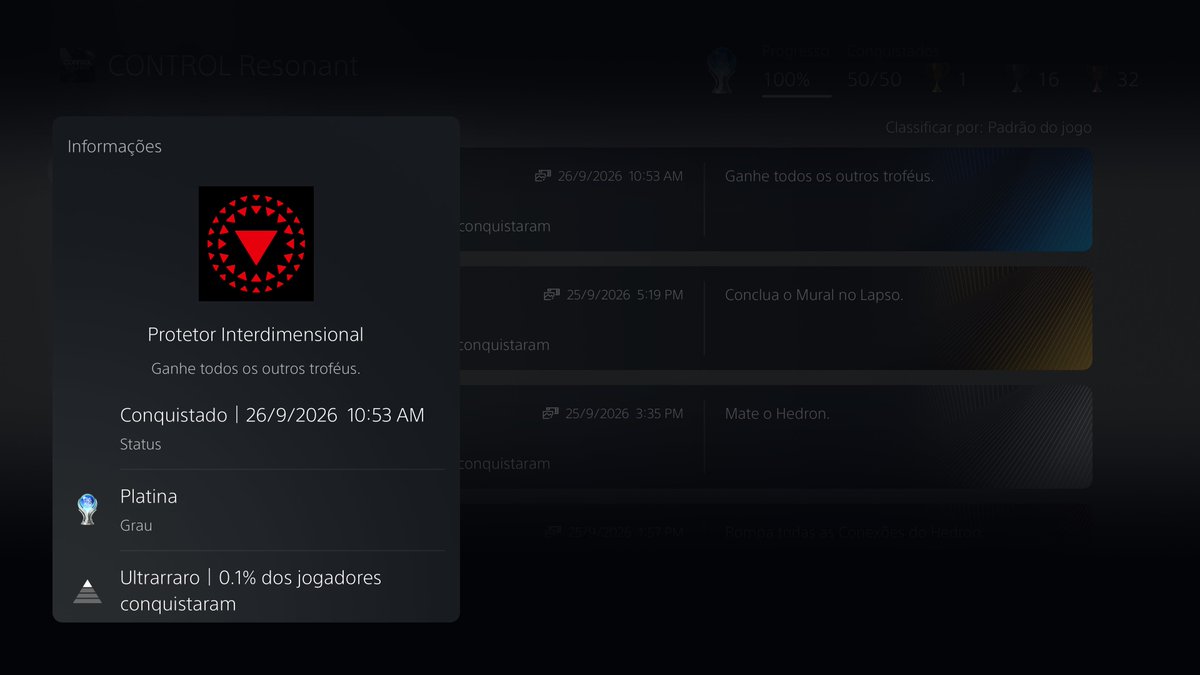1200x675 pixels.
Task: Click the Platina grade text
Action: (x=148, y=496)
